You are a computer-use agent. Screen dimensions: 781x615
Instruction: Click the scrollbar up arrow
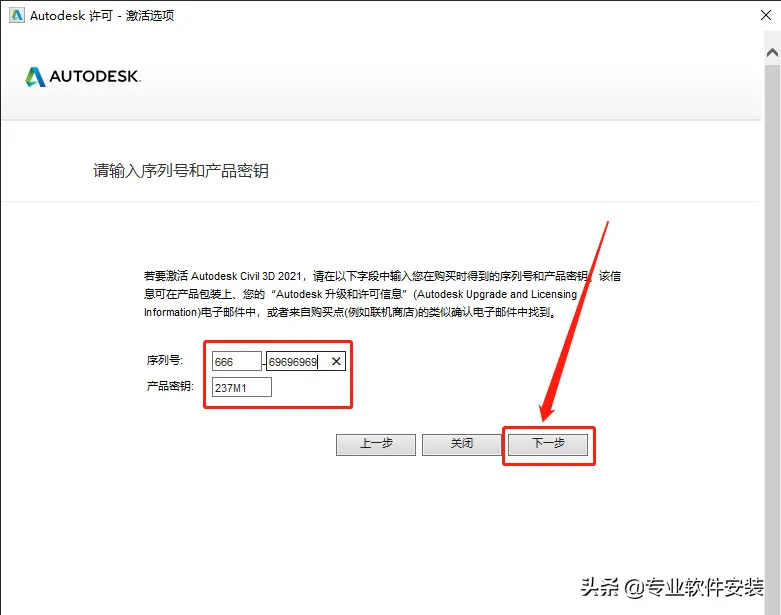(x=773, y=52)
